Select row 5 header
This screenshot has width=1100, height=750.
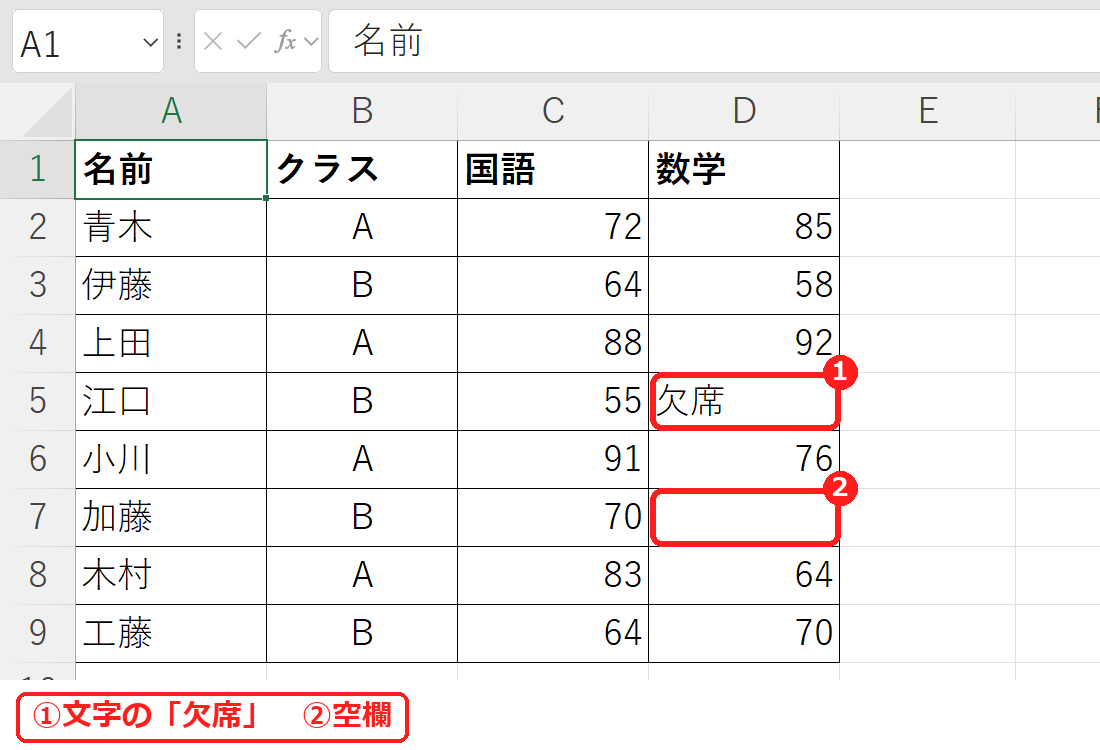click(38, 401)
